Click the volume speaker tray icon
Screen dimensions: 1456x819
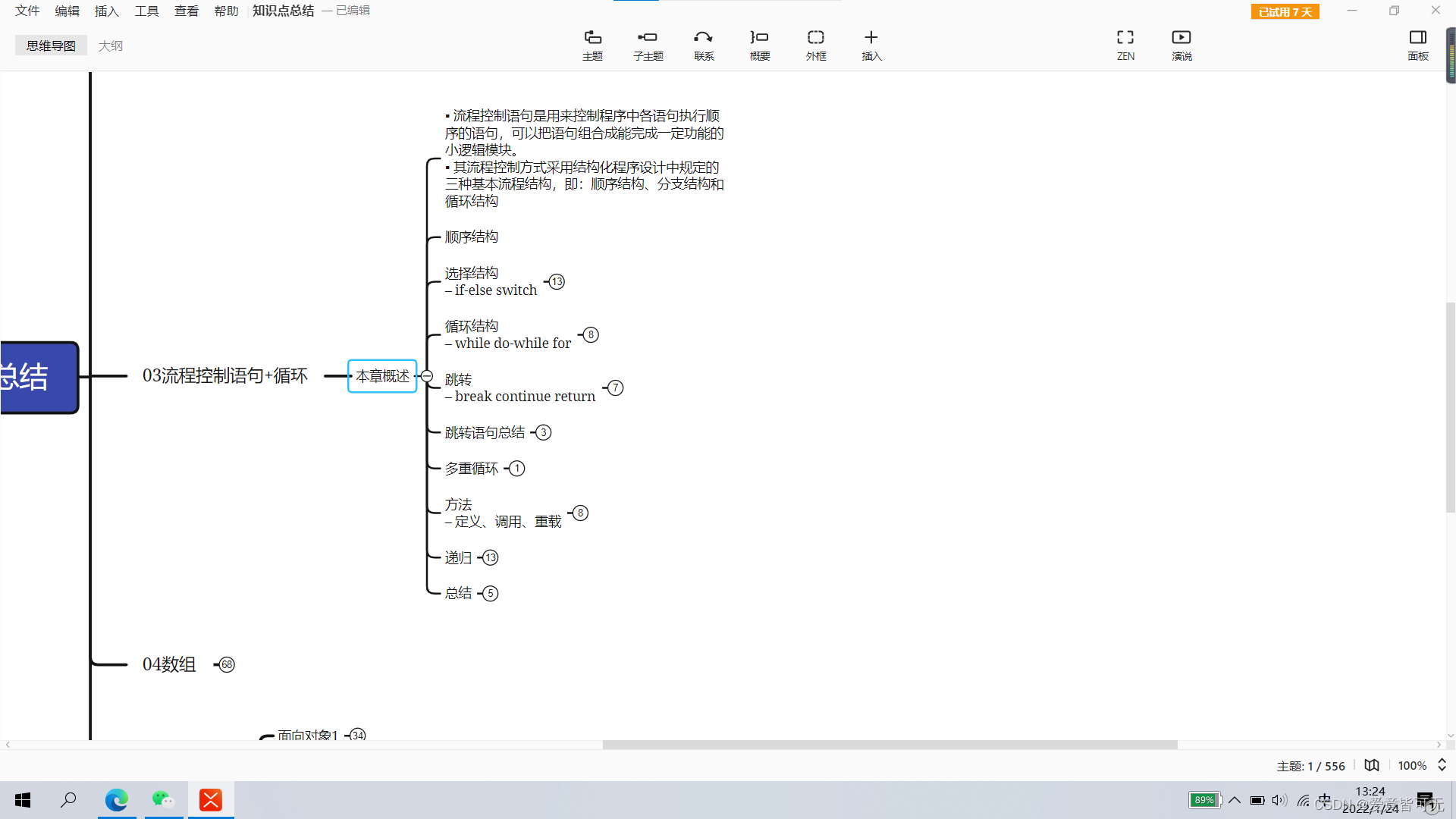[x=1279, y=800]
